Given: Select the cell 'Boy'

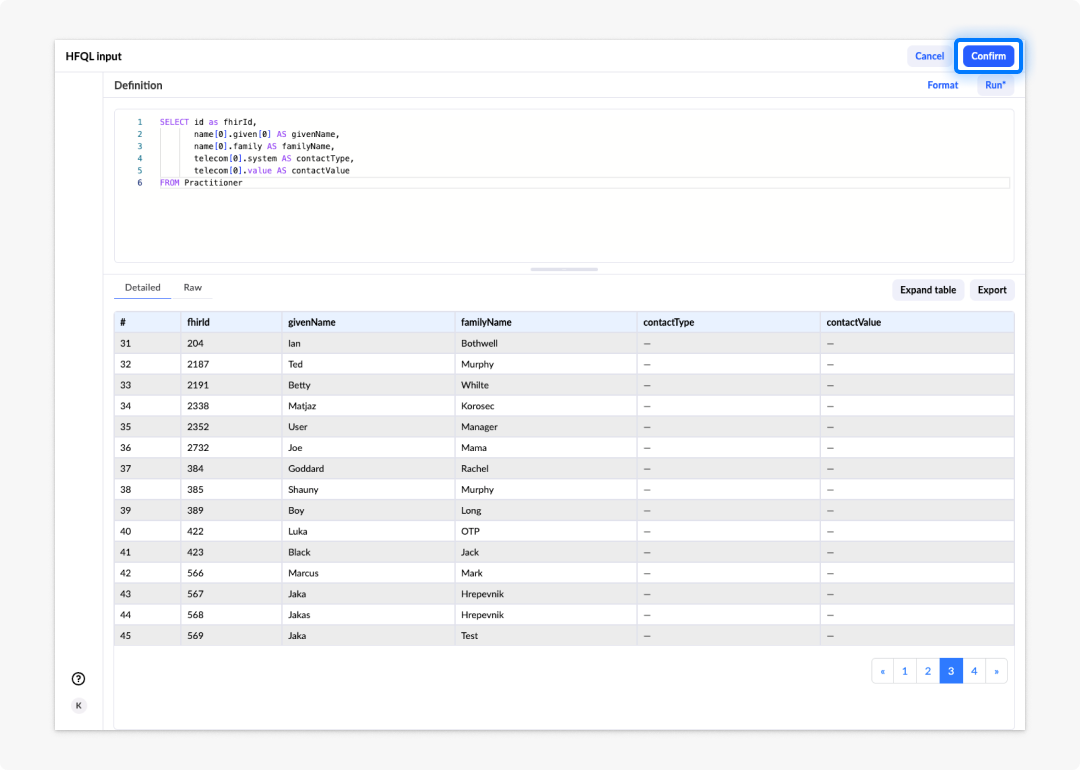Looking at the screenshot, I should pyautogui.click(x=368, y=510).
